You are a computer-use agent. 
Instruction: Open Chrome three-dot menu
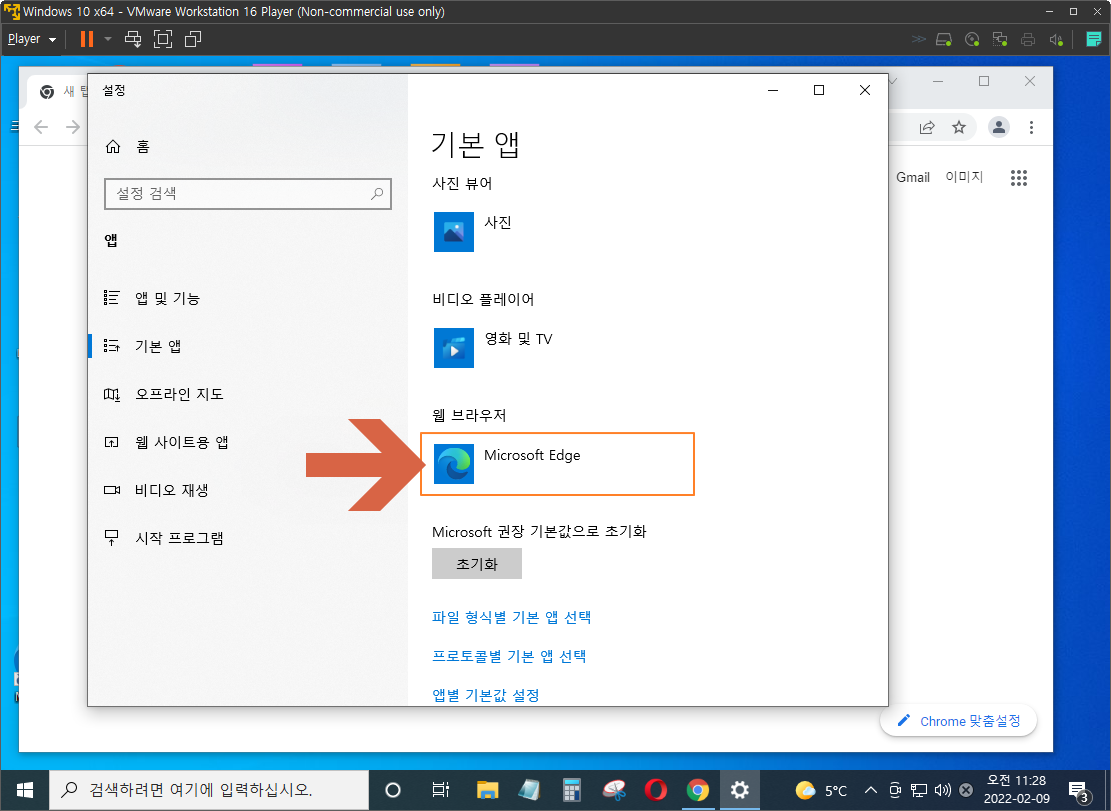(x=1031, y=127)
